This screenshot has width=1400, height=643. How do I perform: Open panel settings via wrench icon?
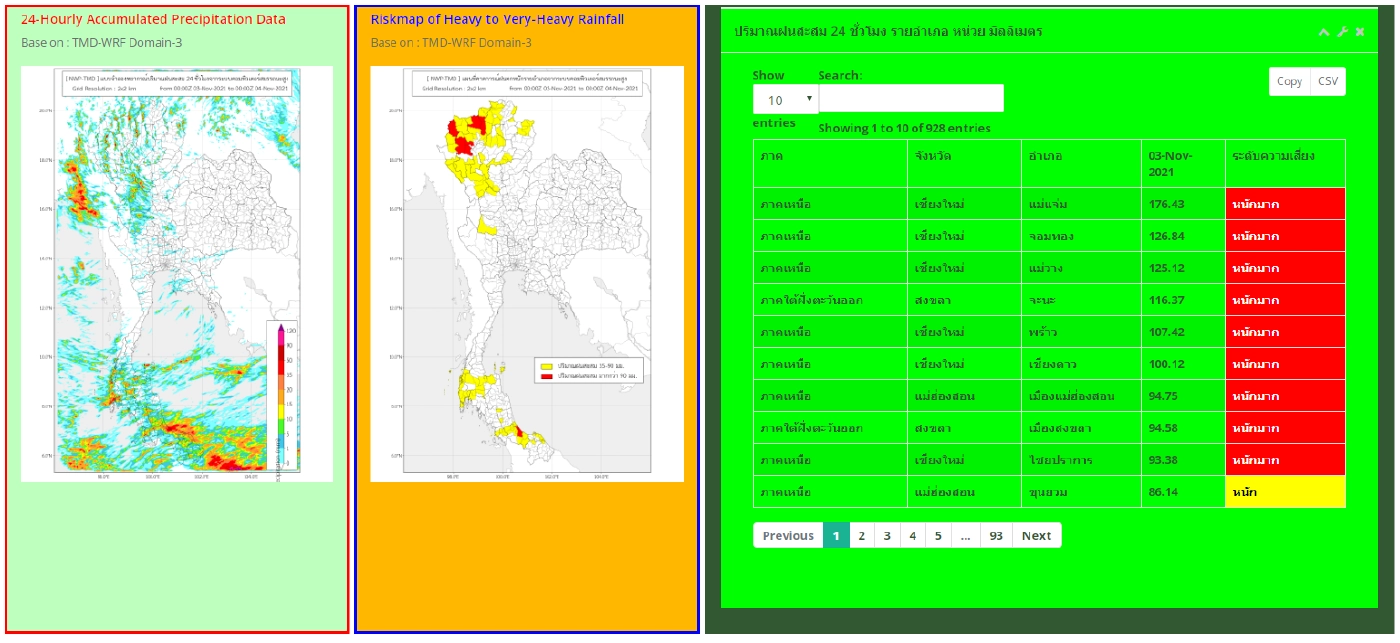[x=1342, y=32]
